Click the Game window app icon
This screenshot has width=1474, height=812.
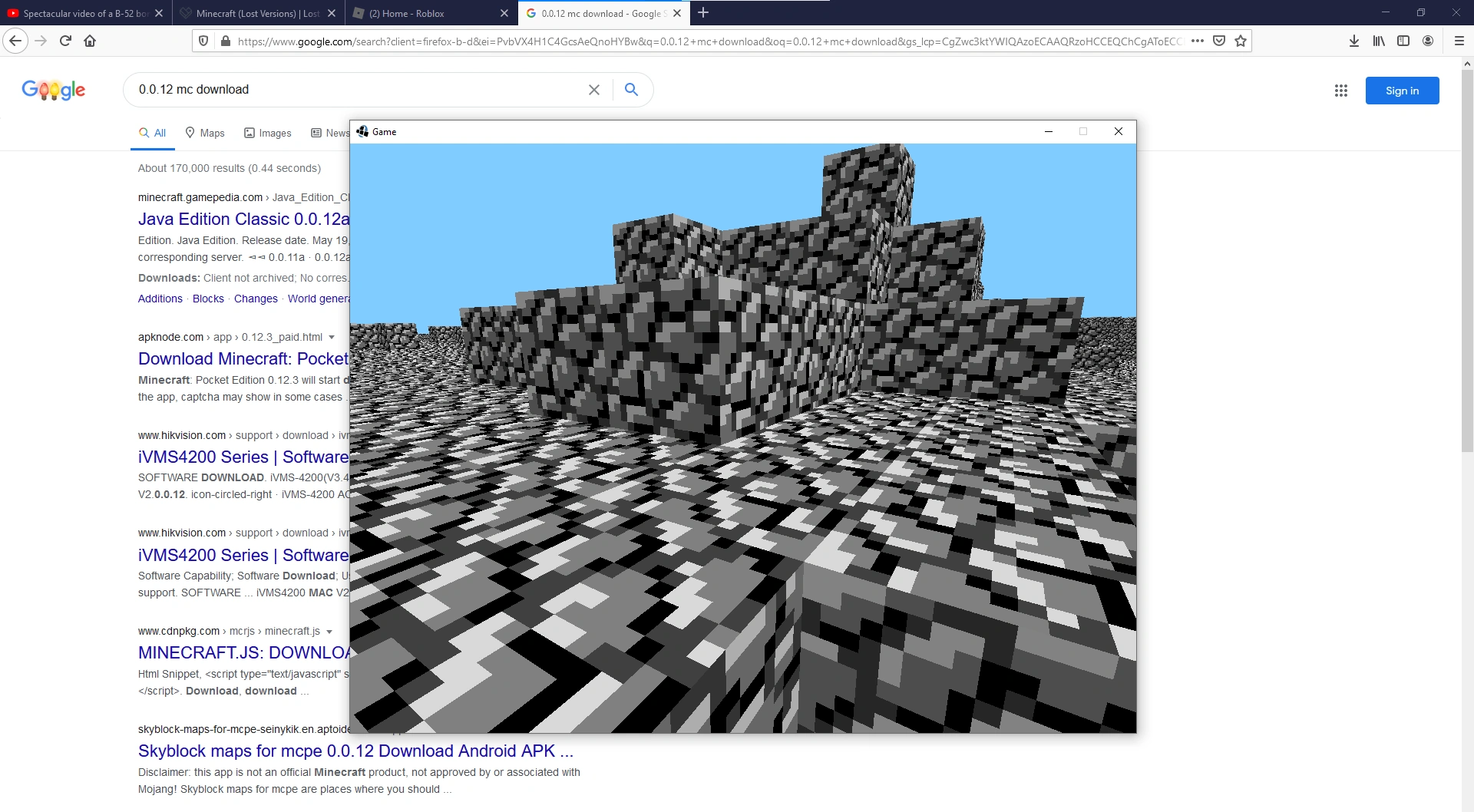tap(362, 132)
